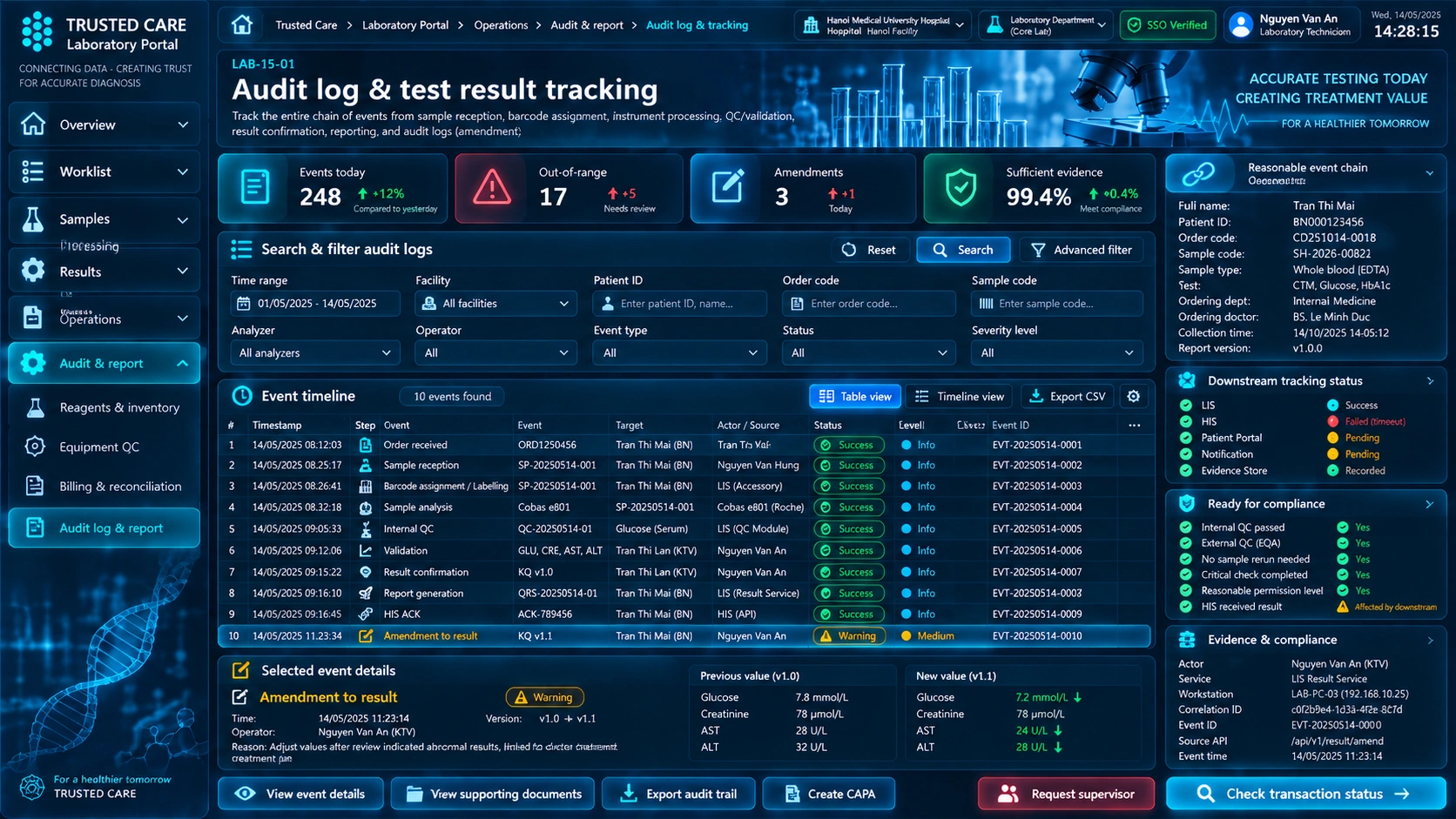The width and height of the screenshot is (1456, 819).
Task: Click Check transaction status button
Action: [x=1305, y=794]
